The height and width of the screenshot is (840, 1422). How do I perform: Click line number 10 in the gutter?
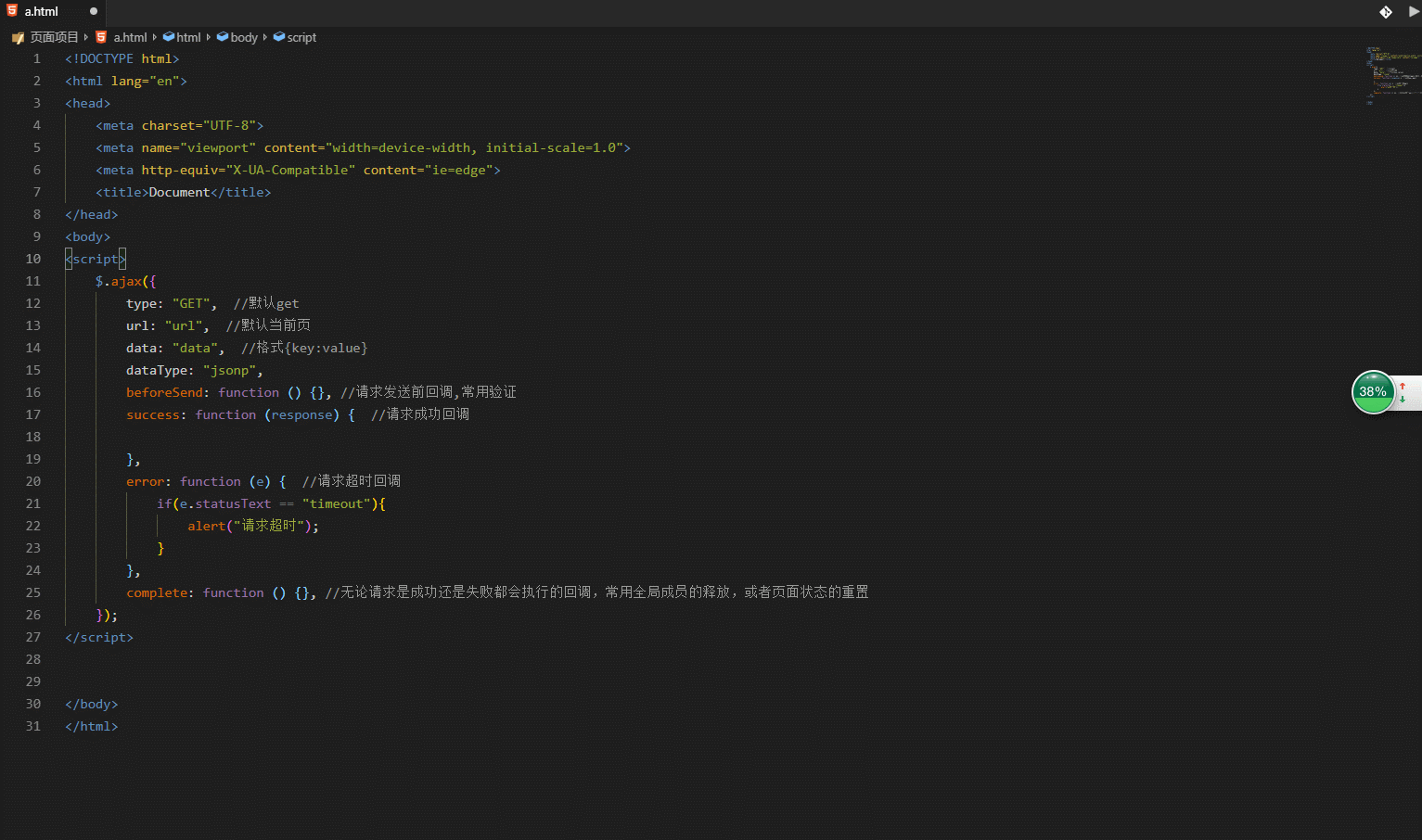click(33, 259)
